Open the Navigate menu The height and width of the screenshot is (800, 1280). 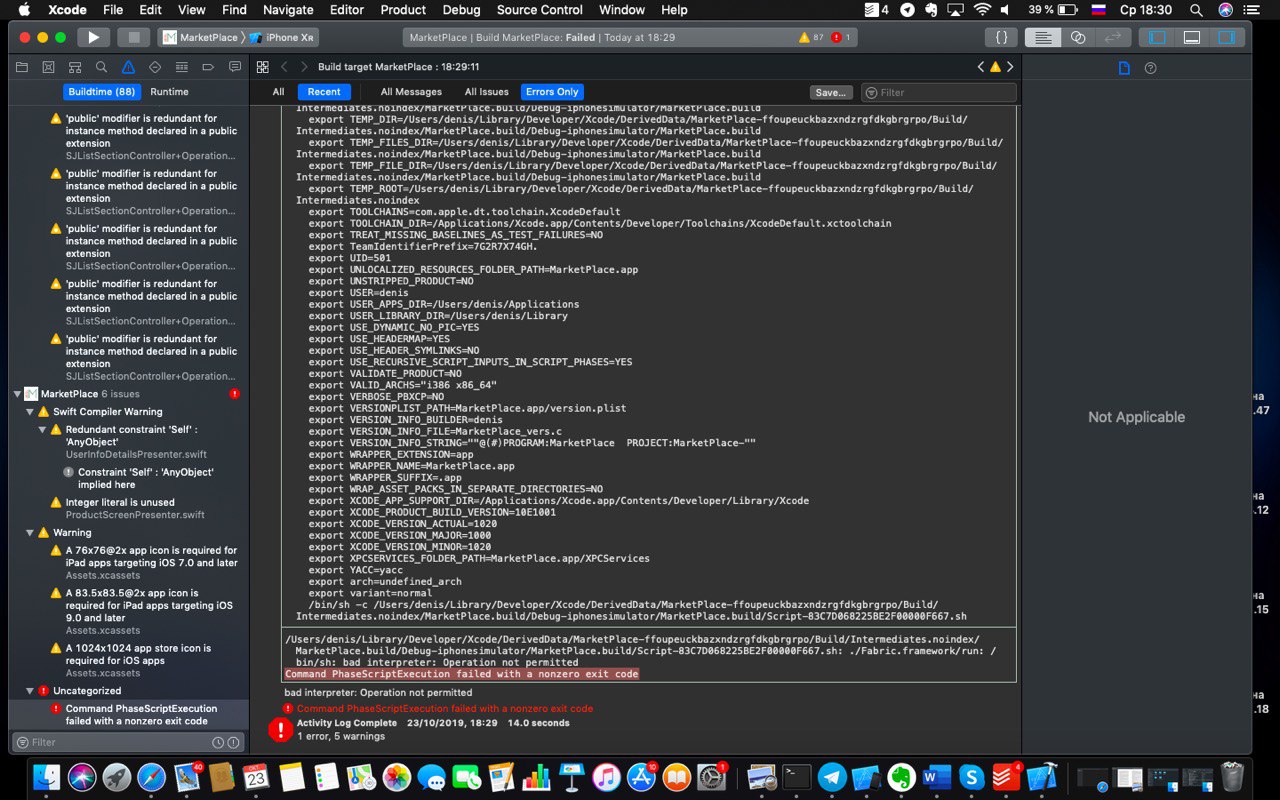coord(288,10)
